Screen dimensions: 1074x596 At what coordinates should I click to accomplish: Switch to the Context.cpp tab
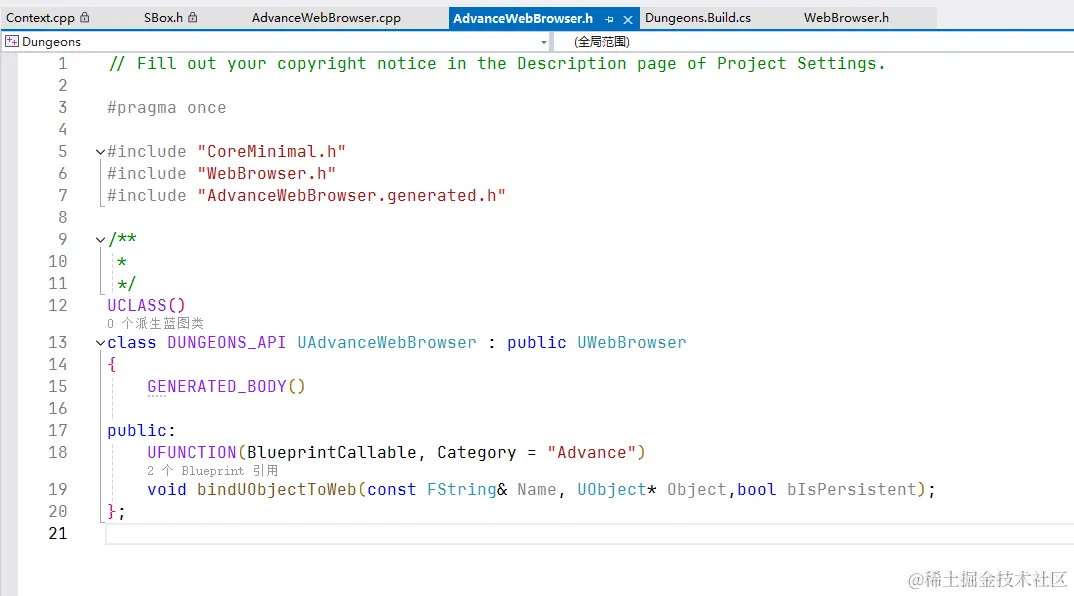coord(40,17)
